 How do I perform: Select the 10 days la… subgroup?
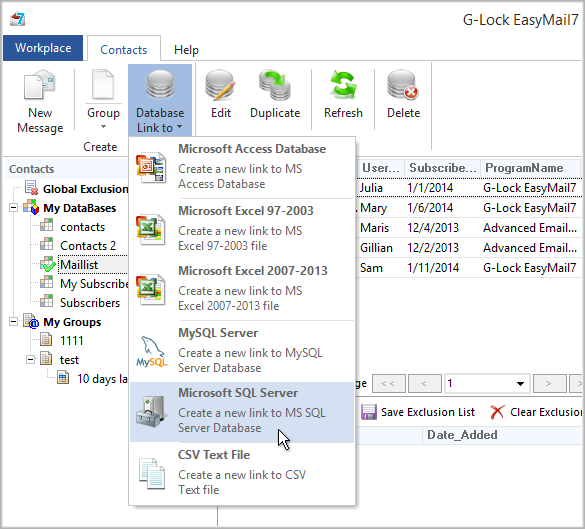(102, 379)
